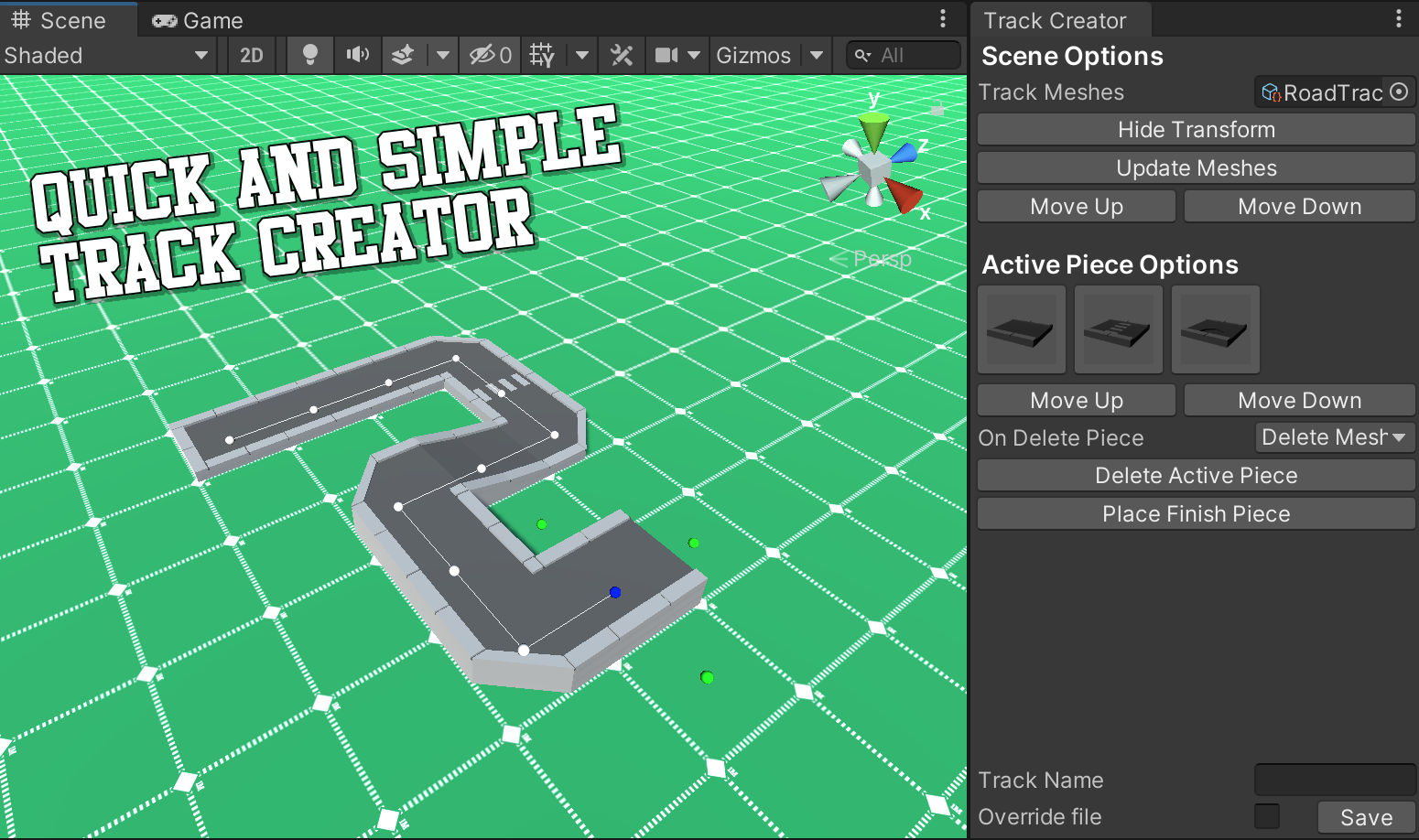The width and height of the screenshot is (1419, 840).
Task: Open Track Creator panel more options menu
Action: tap(1399, 18)
